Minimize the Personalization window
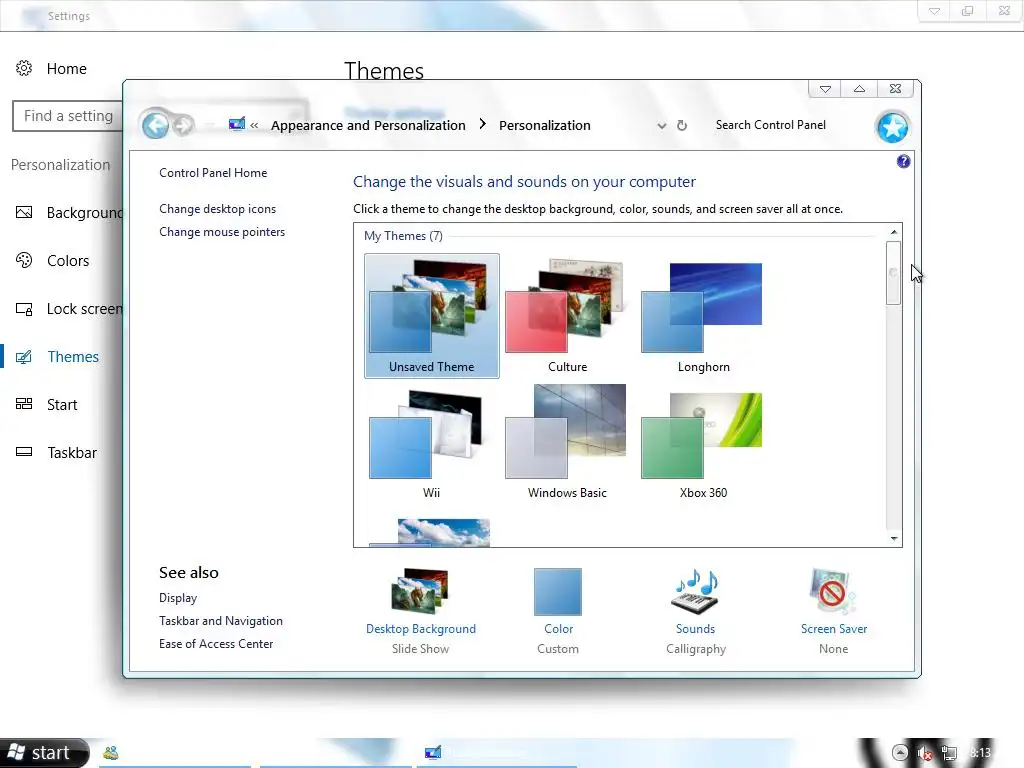 point(825,89)
